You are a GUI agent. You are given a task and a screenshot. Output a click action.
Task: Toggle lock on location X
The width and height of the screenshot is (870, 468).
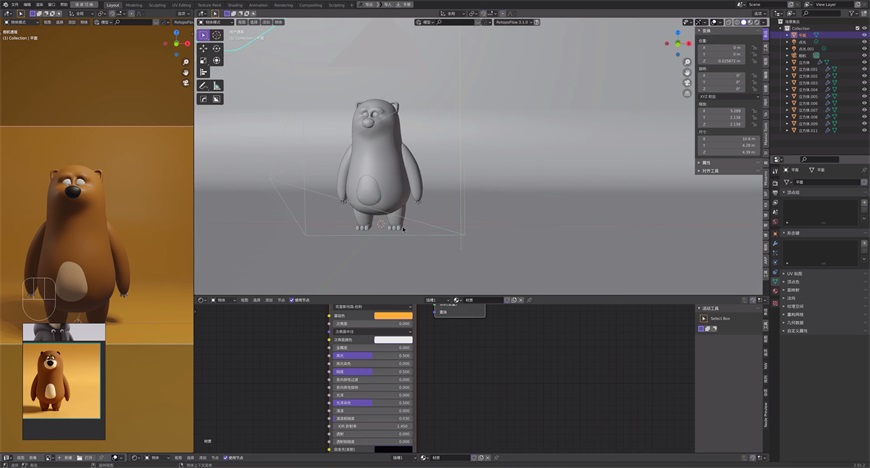coord(755,48)
